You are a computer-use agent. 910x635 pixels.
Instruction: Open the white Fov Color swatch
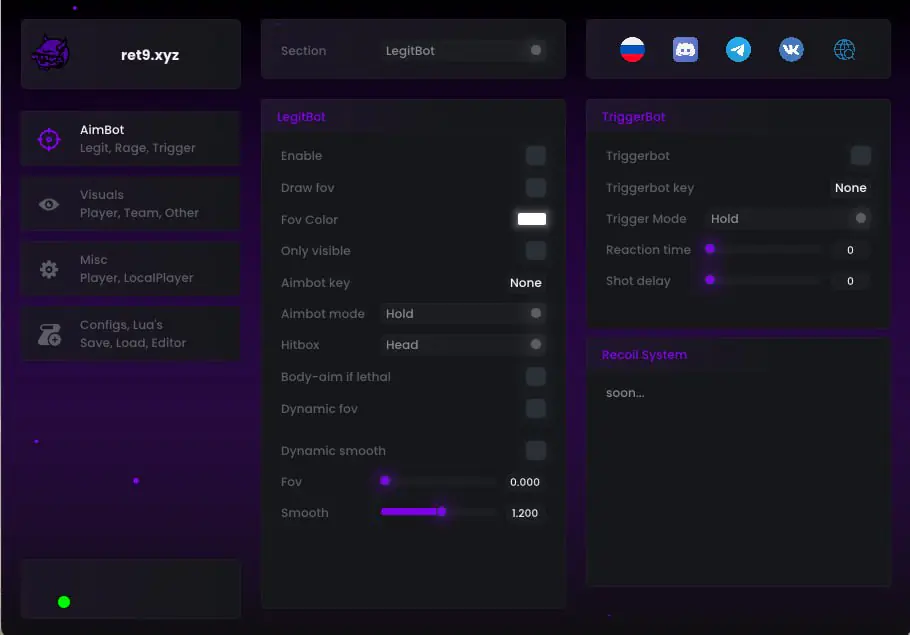(532, 219)
